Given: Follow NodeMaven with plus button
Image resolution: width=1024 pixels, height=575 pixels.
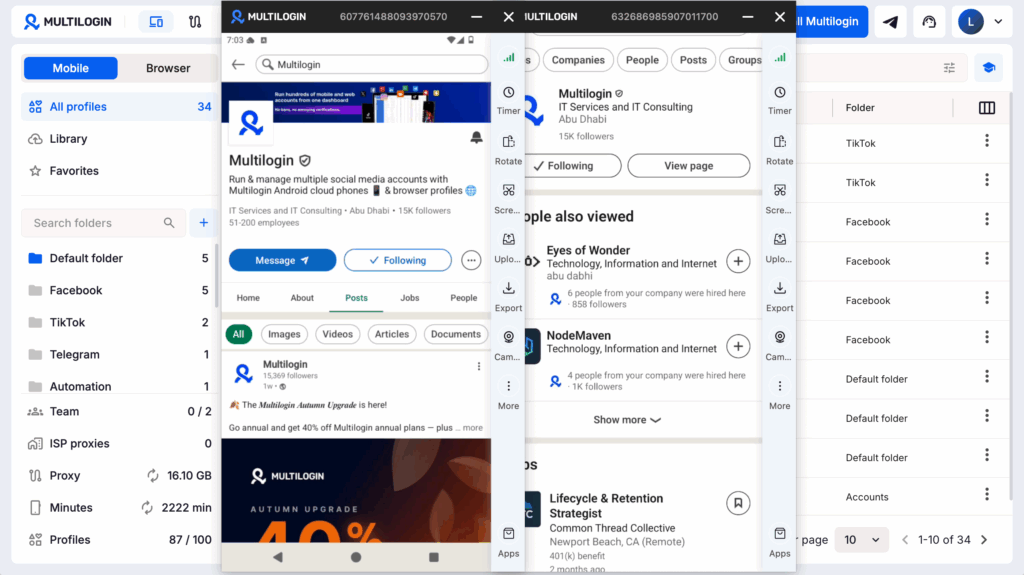Looking at the screenshot, I should point(738,346).
